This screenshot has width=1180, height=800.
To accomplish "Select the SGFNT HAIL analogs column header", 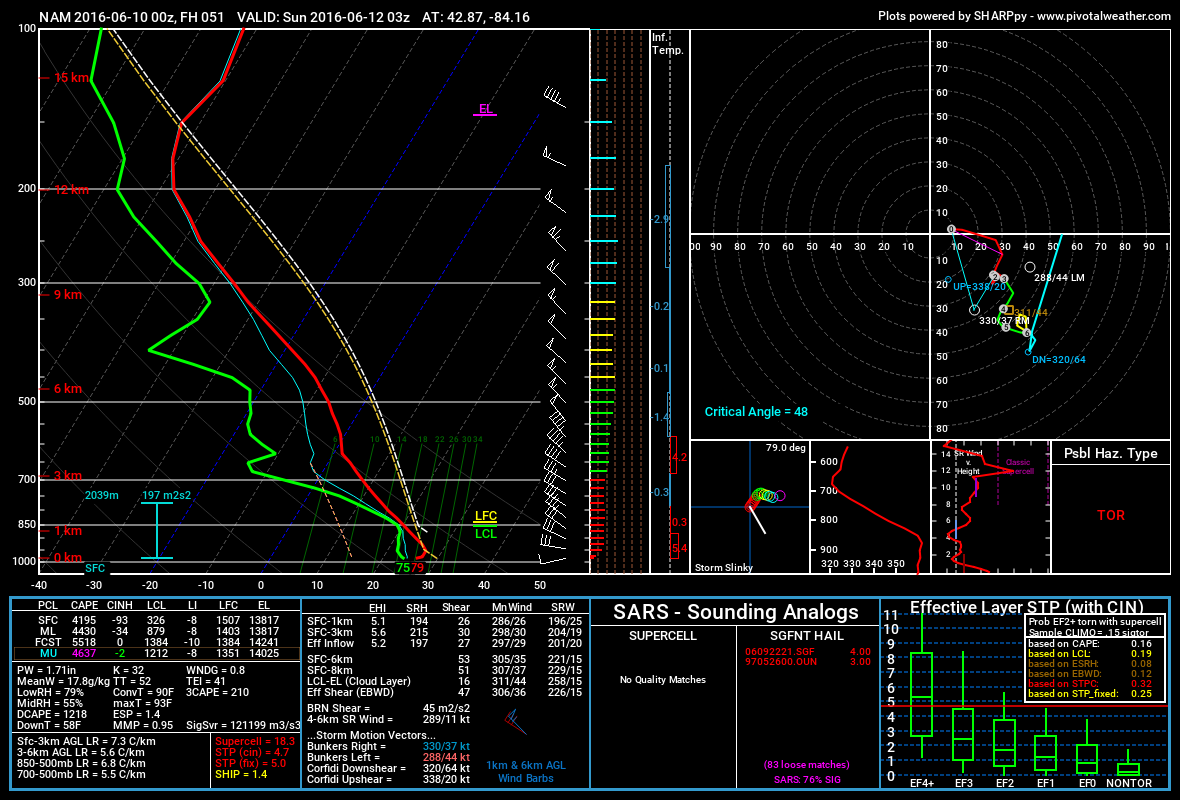I will tap(806, 636).
